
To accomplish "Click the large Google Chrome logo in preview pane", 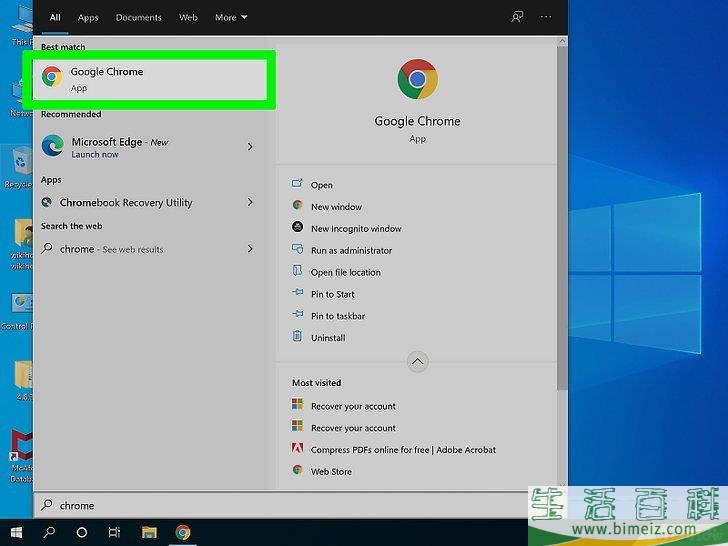I will click(417, 79).
